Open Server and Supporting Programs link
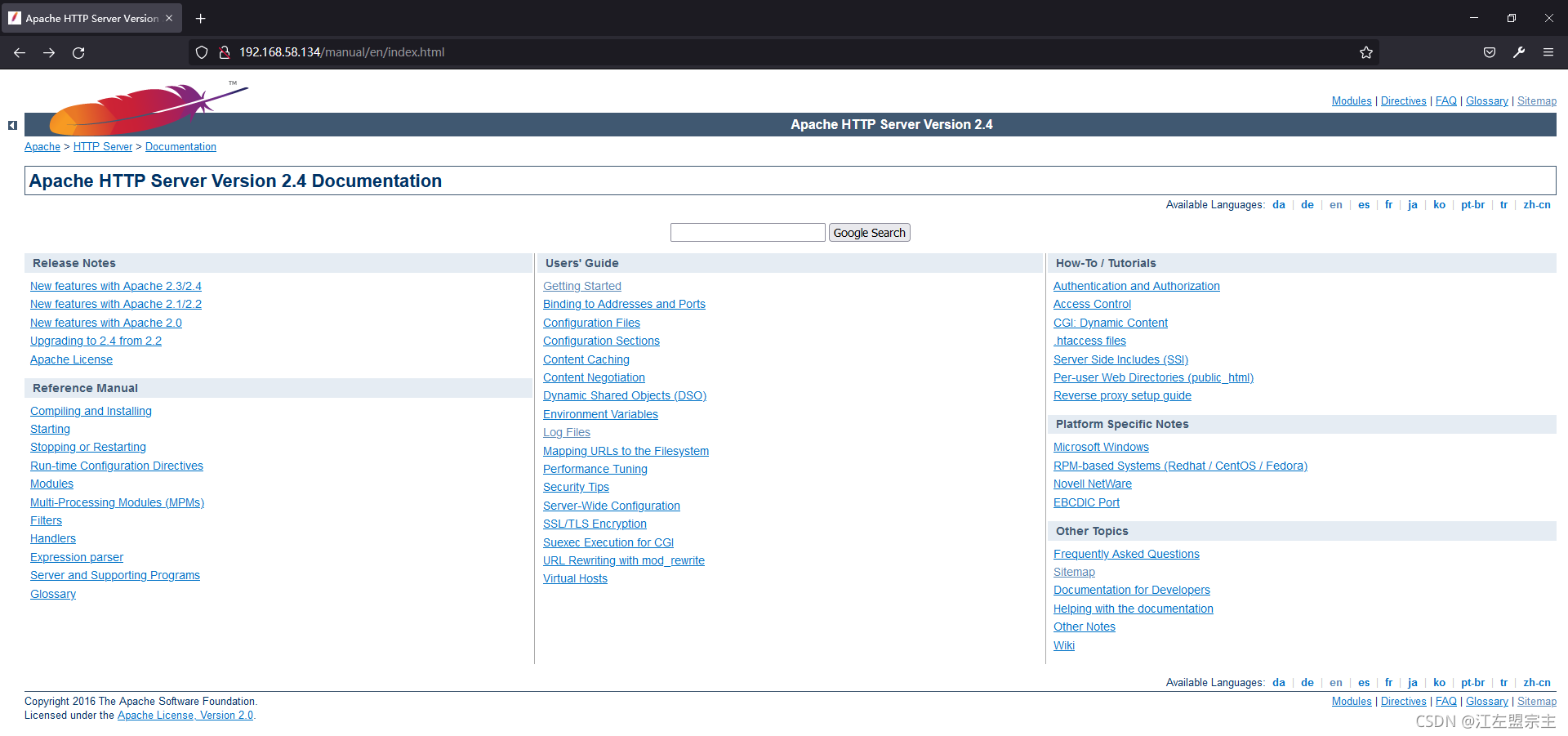1568x736 pixels. pyautogui.click(x=115, y=575)
